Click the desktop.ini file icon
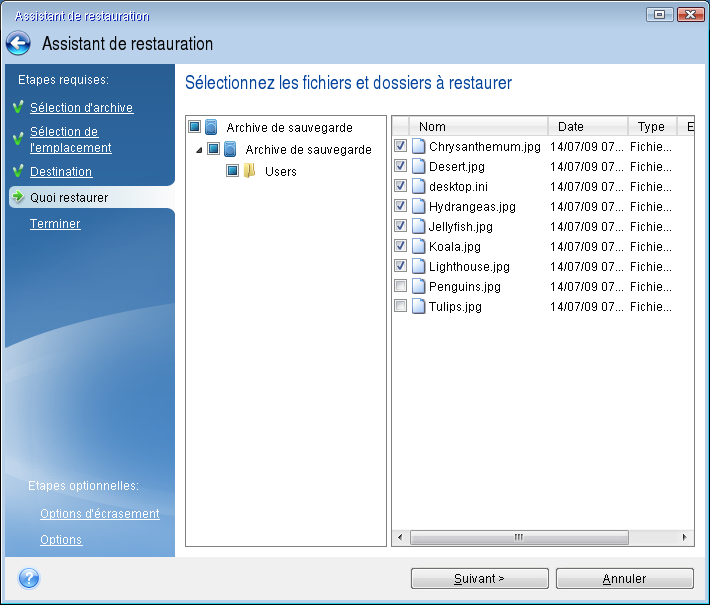The height and width of the screenshot is (605, 710). click(x=418, y=186)
